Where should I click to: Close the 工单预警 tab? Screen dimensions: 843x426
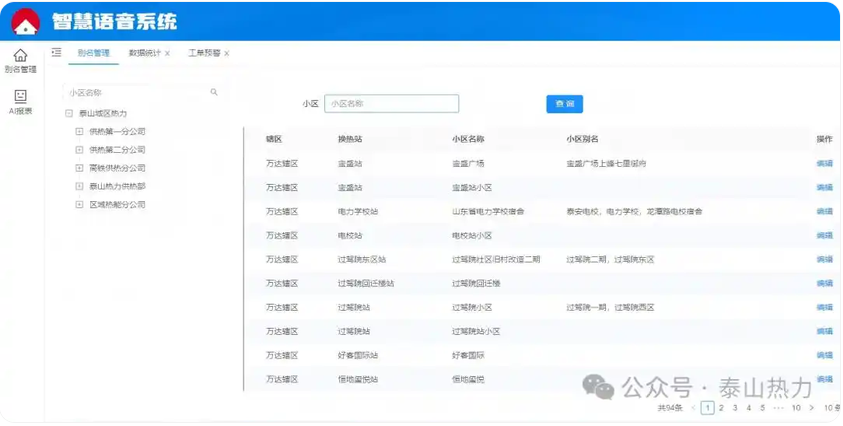(226, 53)
